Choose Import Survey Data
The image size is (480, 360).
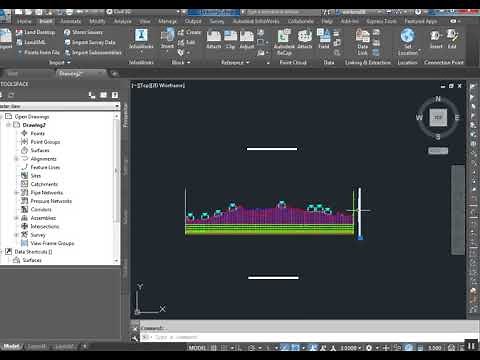pos(94,42)
